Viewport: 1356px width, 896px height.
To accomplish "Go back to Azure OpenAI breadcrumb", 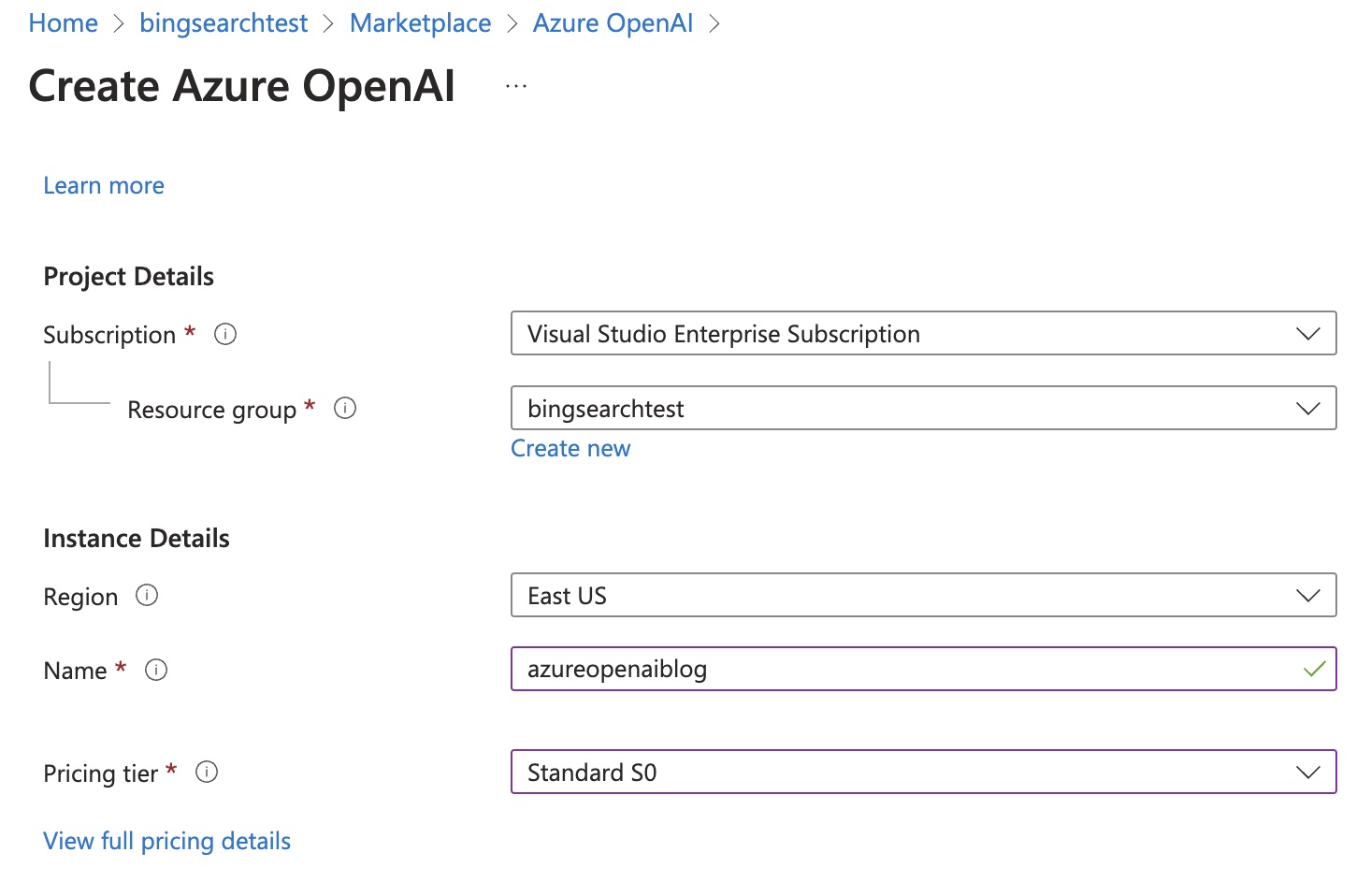I will point(613,23).
